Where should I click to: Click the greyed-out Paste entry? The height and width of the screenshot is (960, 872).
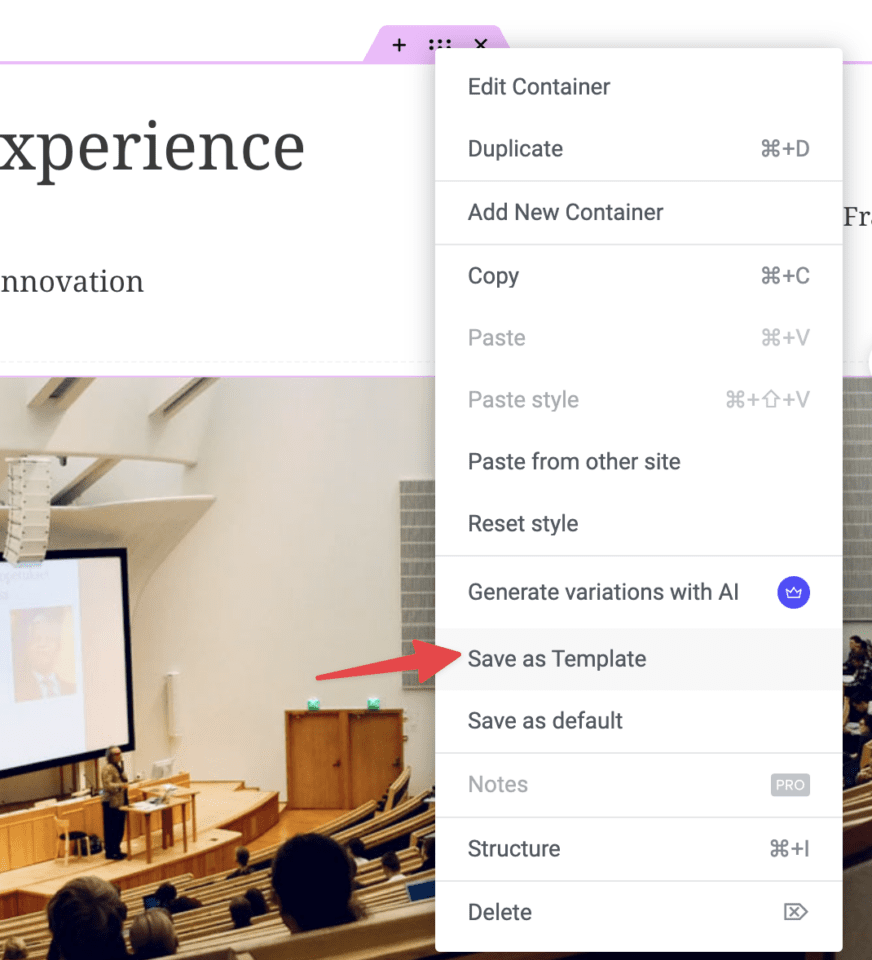click(496, 338)
